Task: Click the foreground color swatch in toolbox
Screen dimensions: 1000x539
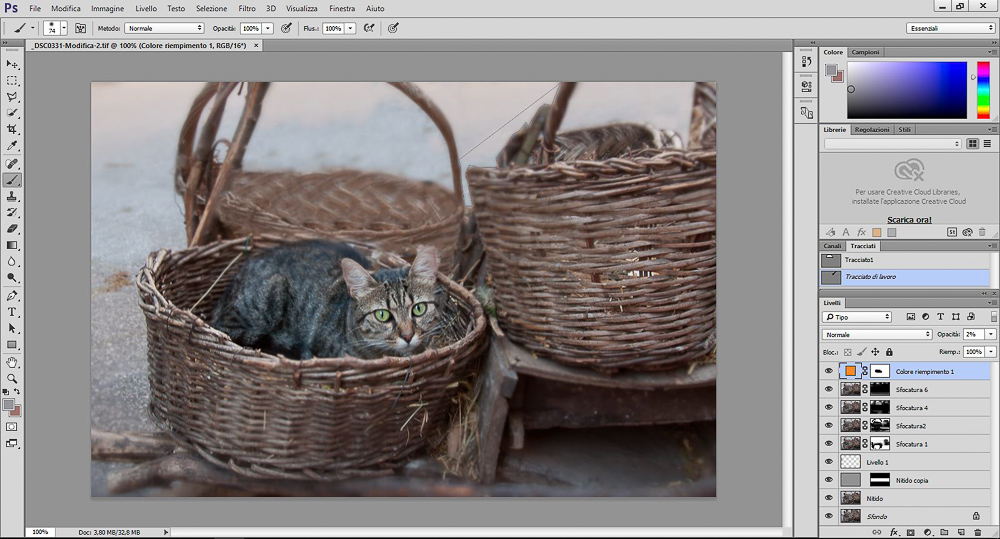Action: click(8, 404)
